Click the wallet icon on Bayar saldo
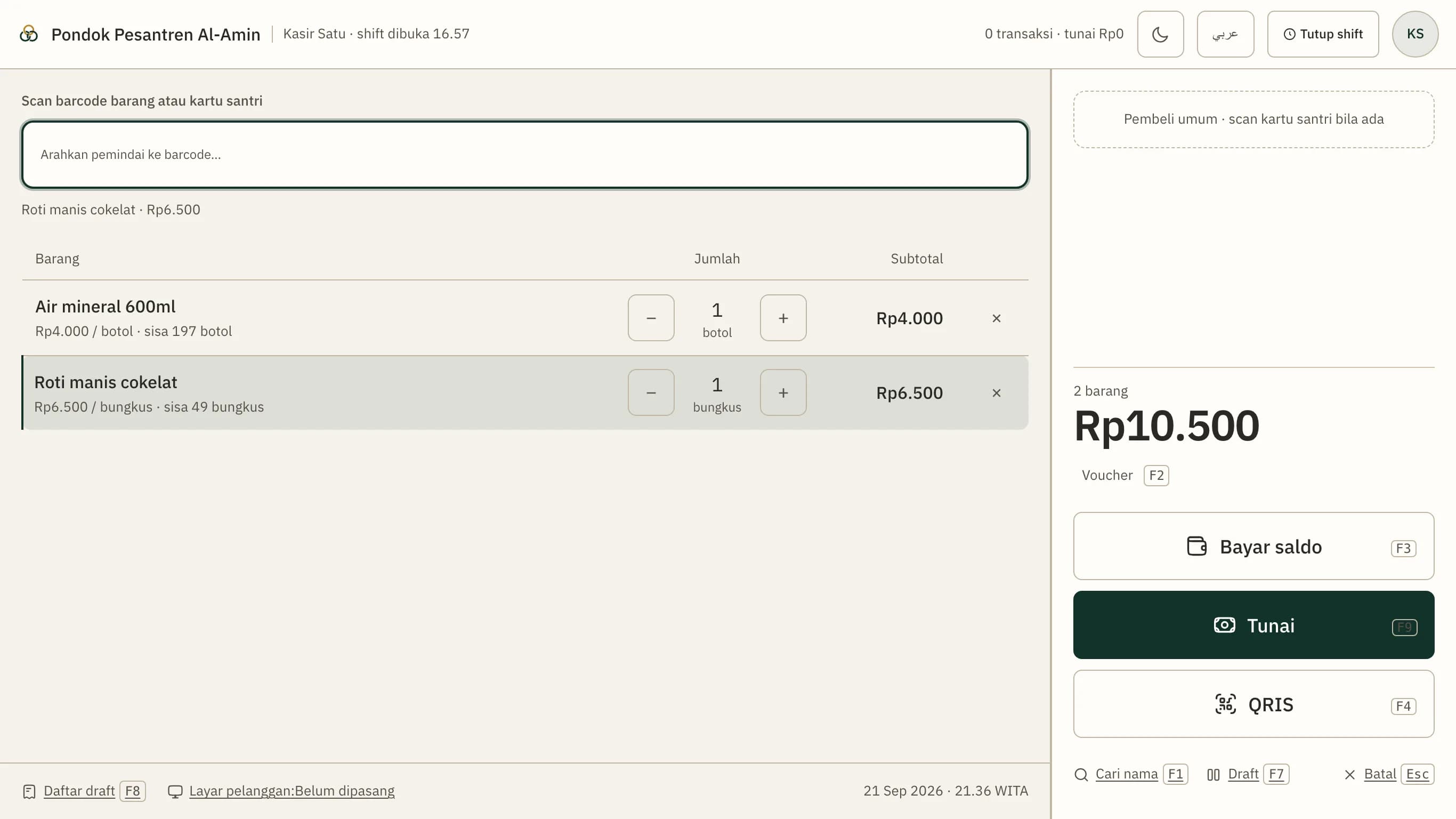 tap(1196, 547)
